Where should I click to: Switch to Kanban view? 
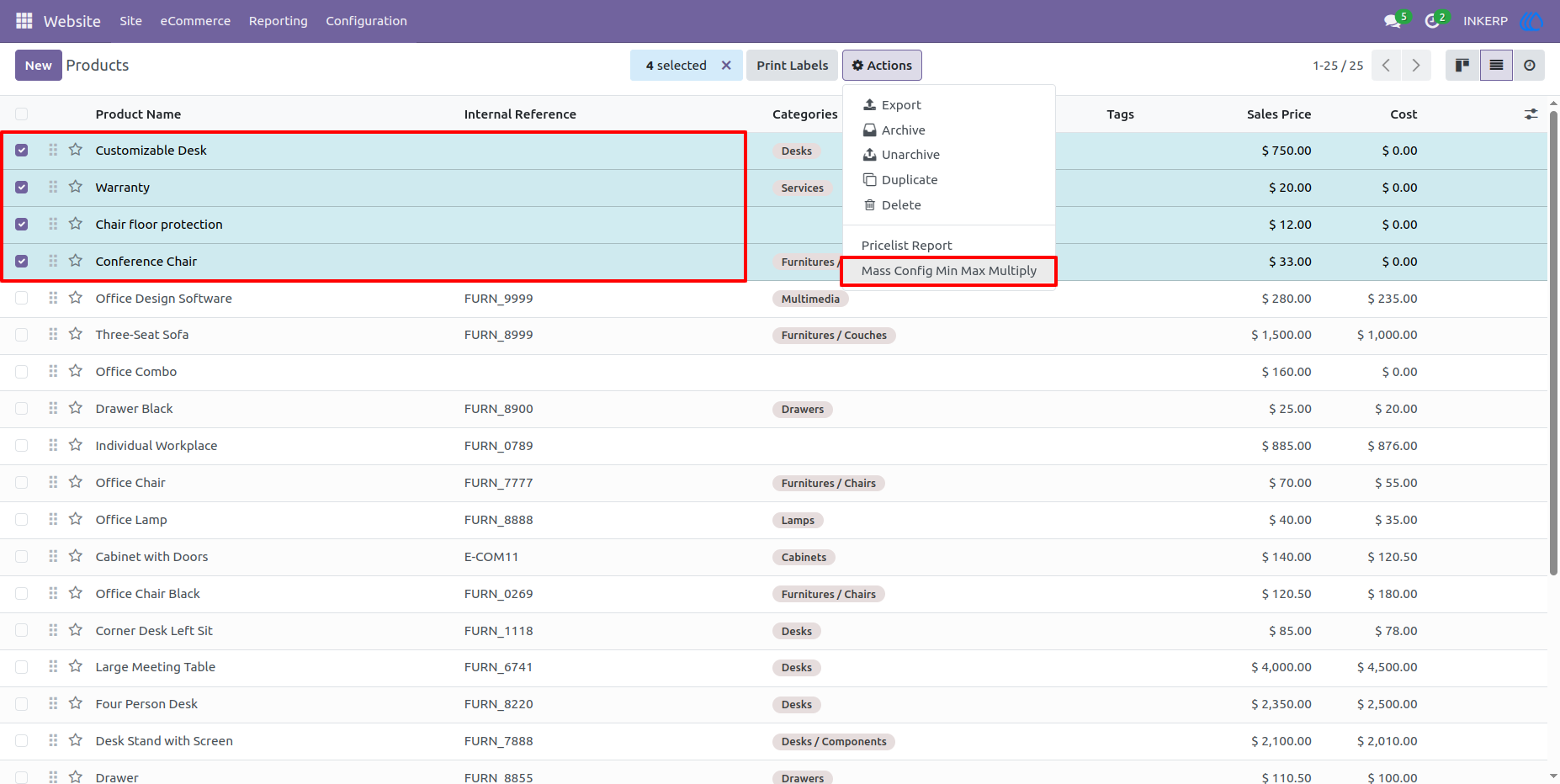[1462, 66]
